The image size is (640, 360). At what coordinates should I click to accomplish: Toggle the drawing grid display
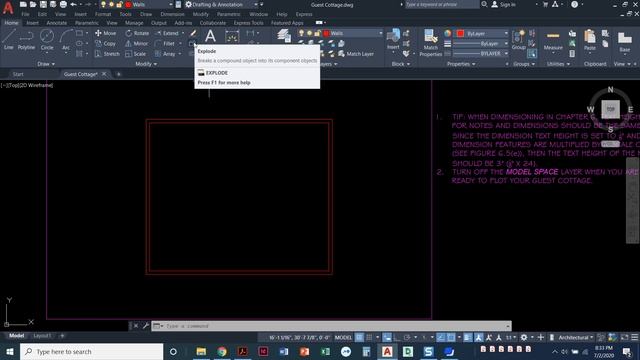[360, 337]
